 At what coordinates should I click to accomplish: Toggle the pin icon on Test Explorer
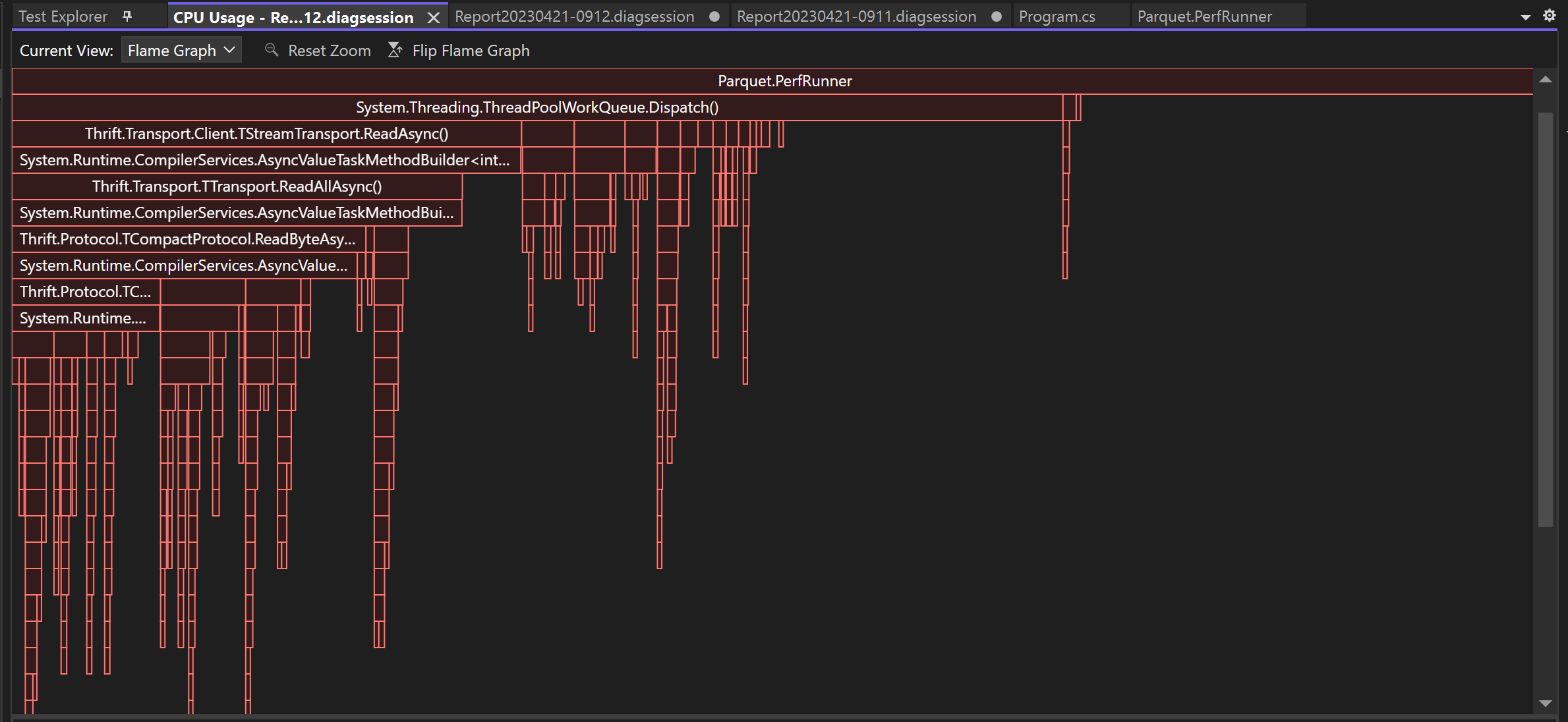click(x=127, y=16)
